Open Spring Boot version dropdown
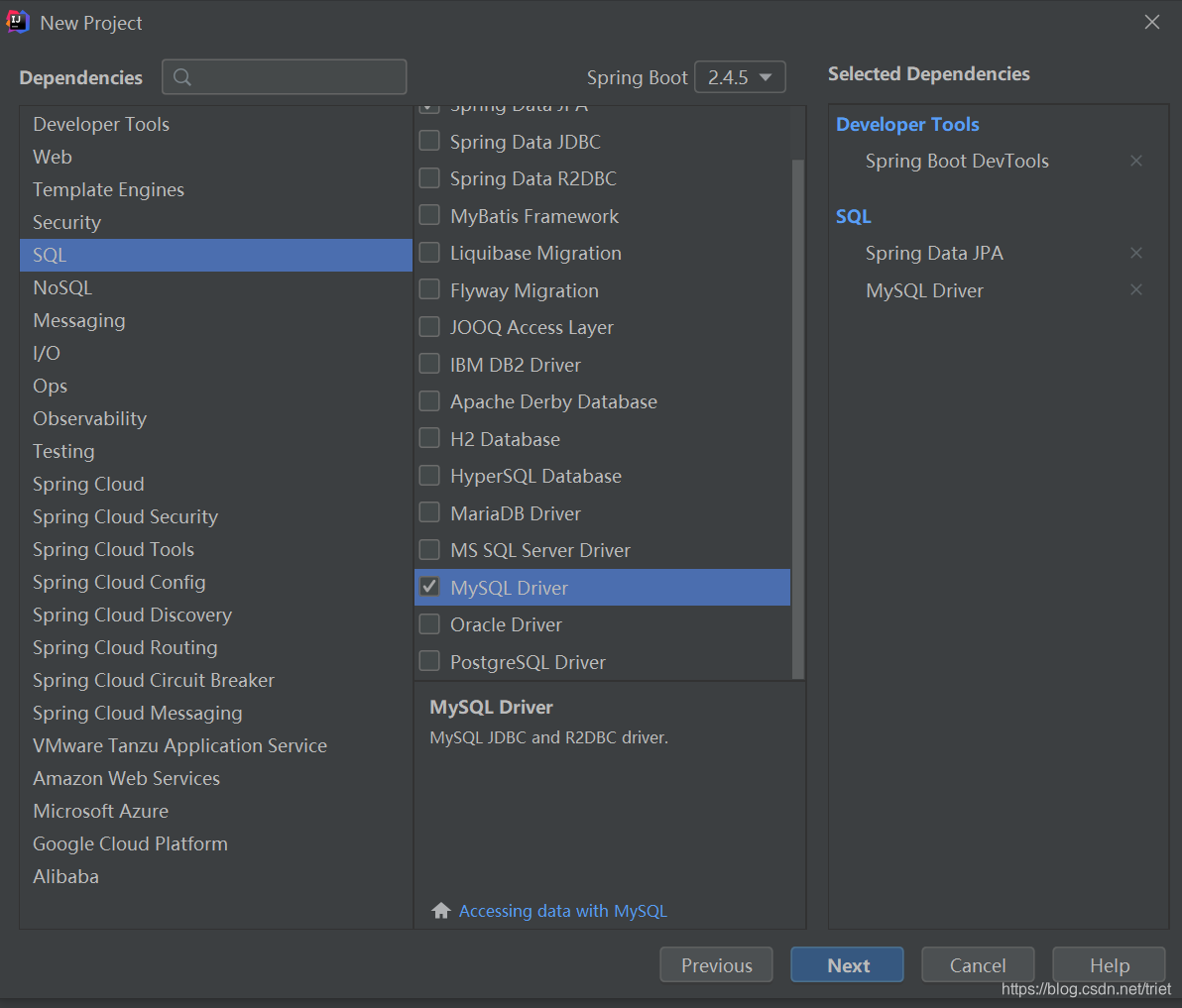The width and height of the screenshot is (1182, 1008). tap(740, 77)
